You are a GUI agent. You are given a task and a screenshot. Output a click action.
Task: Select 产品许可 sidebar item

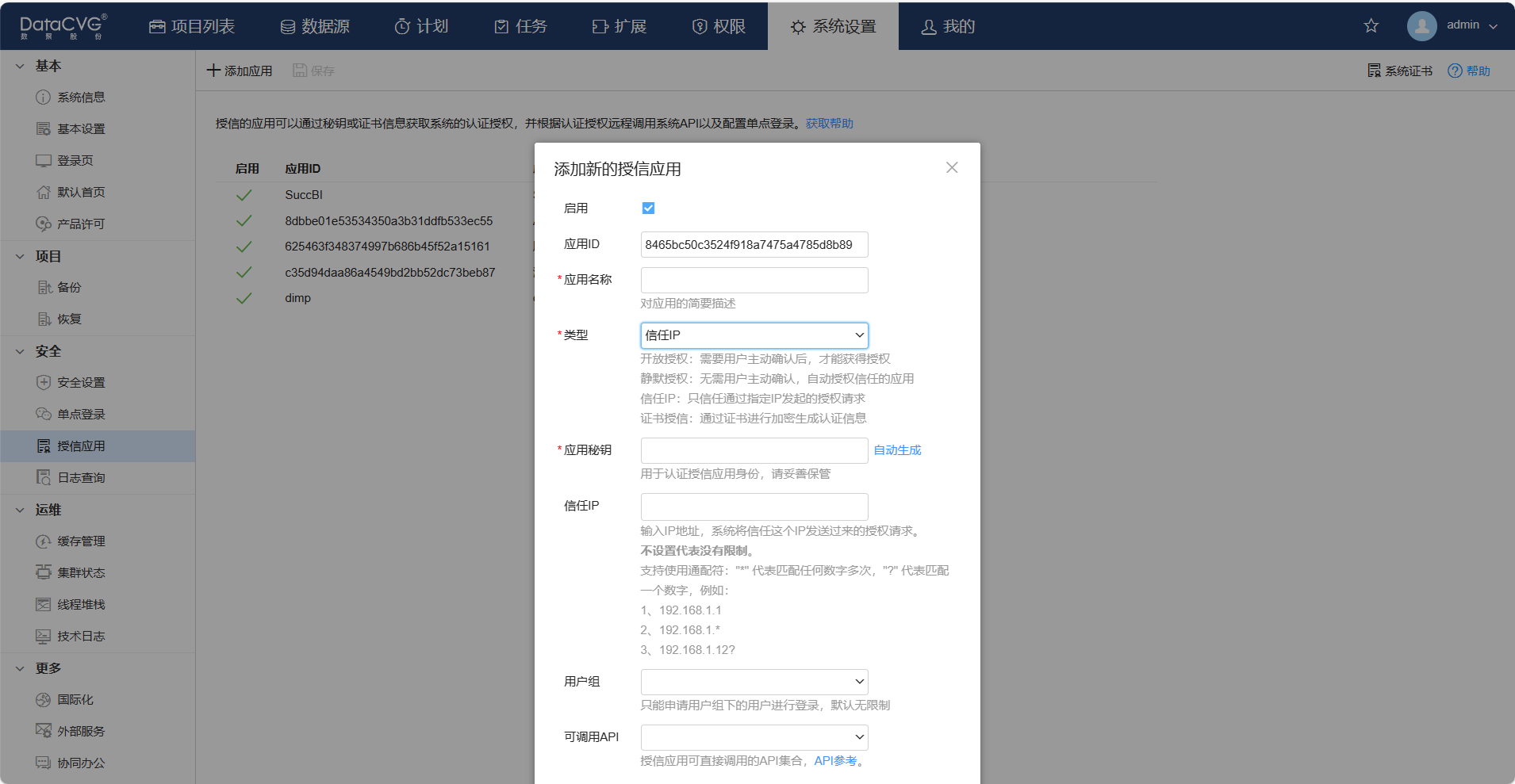click(80, 224)
